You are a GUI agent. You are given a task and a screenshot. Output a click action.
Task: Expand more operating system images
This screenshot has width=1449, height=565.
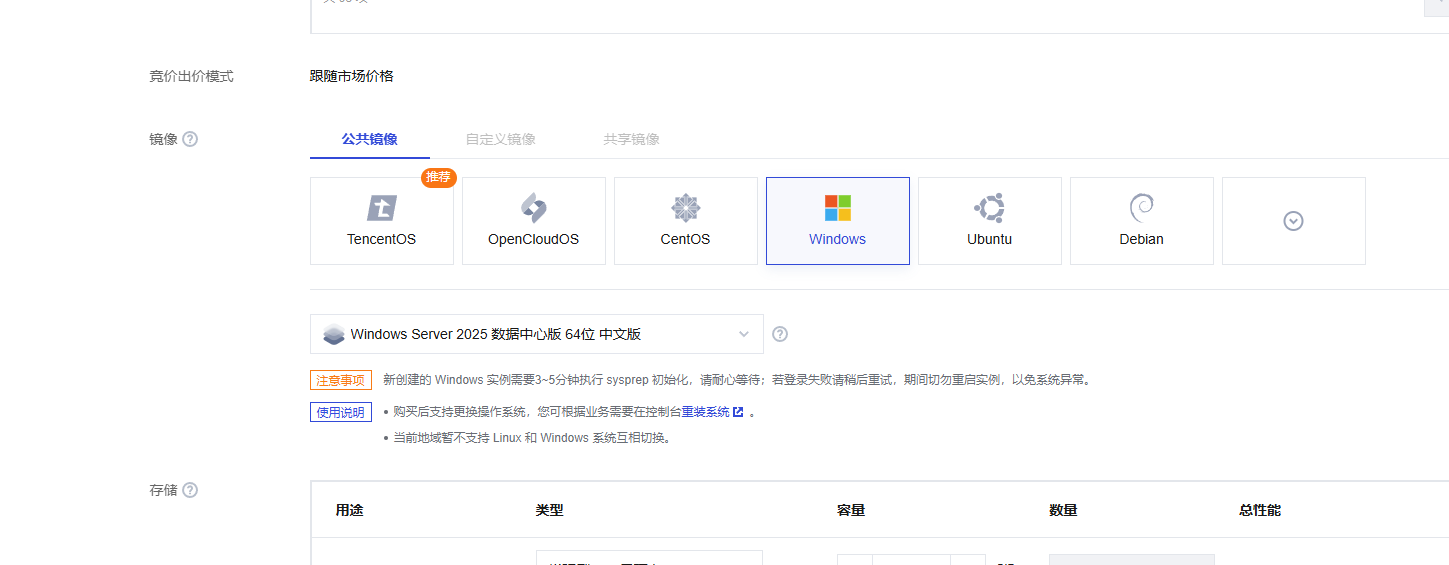pos(1294,221)
